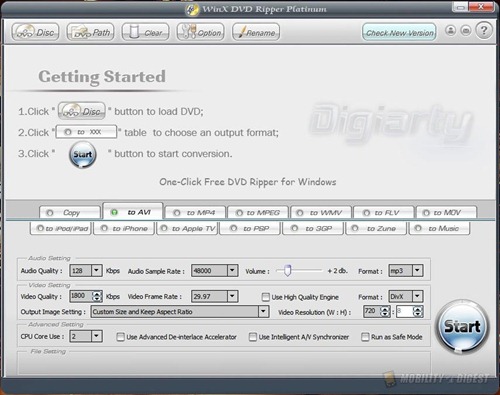Click the mail round icon in toolbar
Screen dimensions: 500x395
coord(466,31)
